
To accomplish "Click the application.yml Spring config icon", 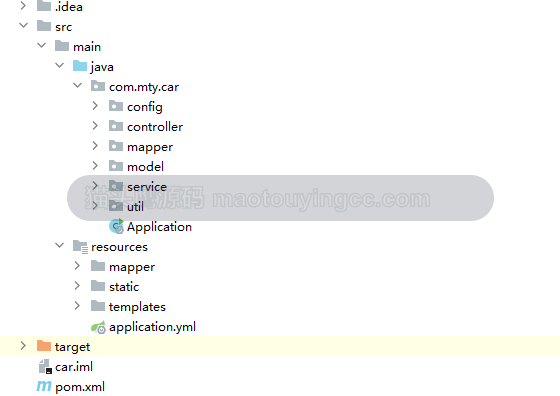I will tap(98, 327).
